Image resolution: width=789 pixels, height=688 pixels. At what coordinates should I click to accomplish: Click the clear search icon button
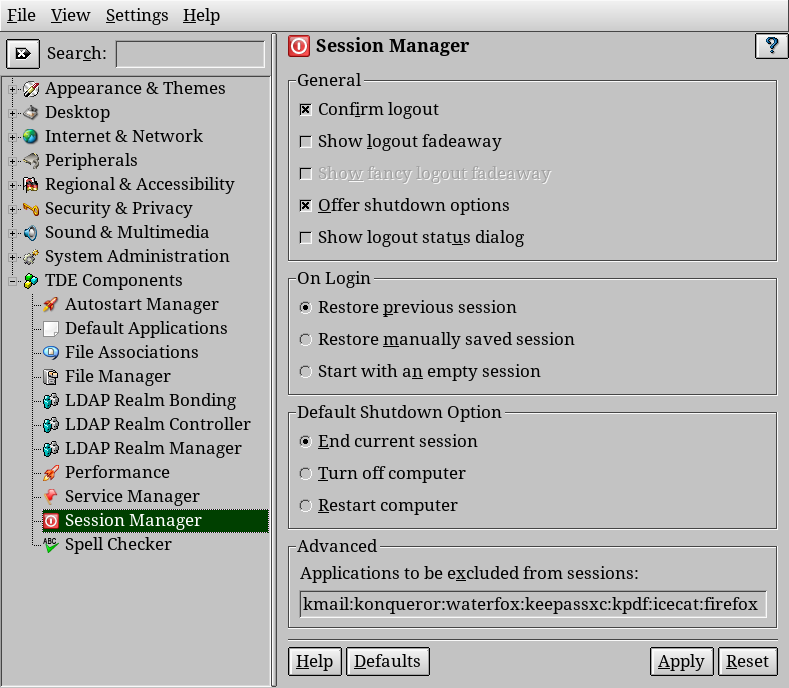pos(23,53)
